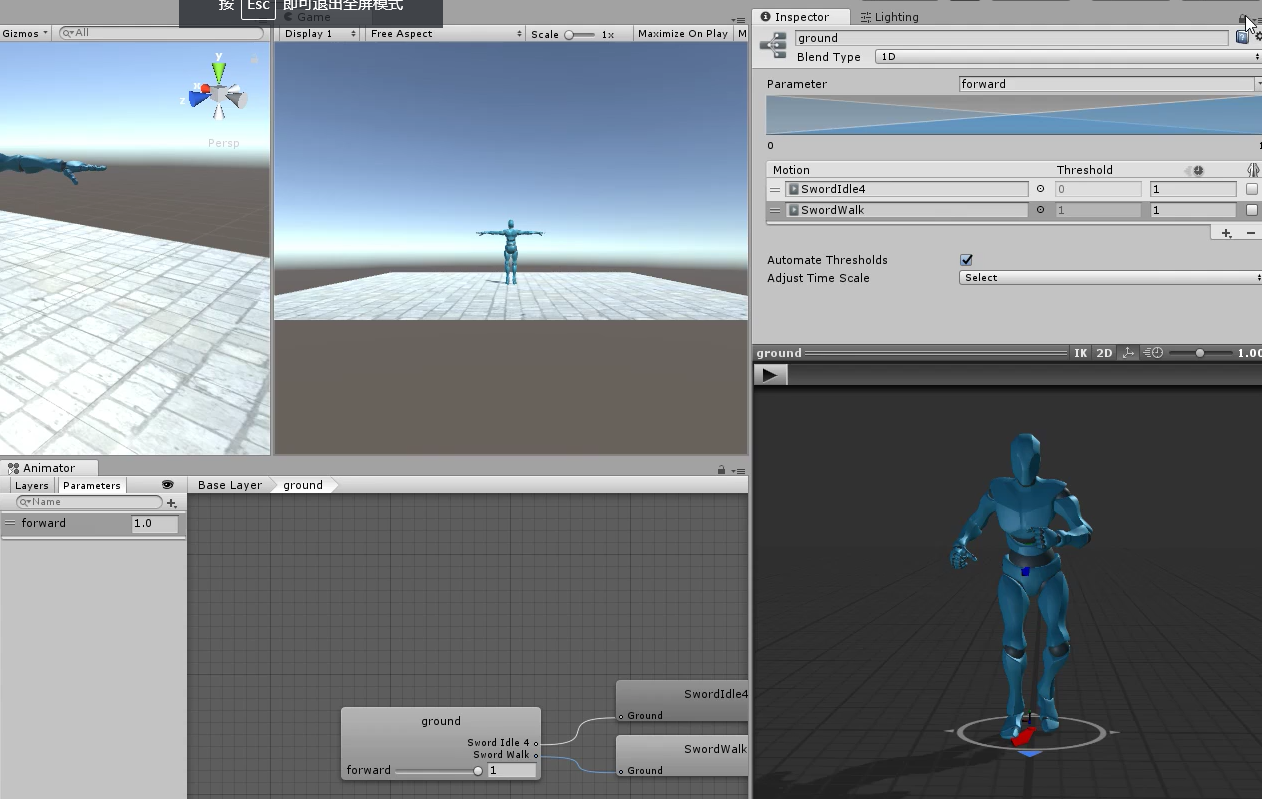
Task: Open the Free Aspect dropdown
Action: click(445, 34)
